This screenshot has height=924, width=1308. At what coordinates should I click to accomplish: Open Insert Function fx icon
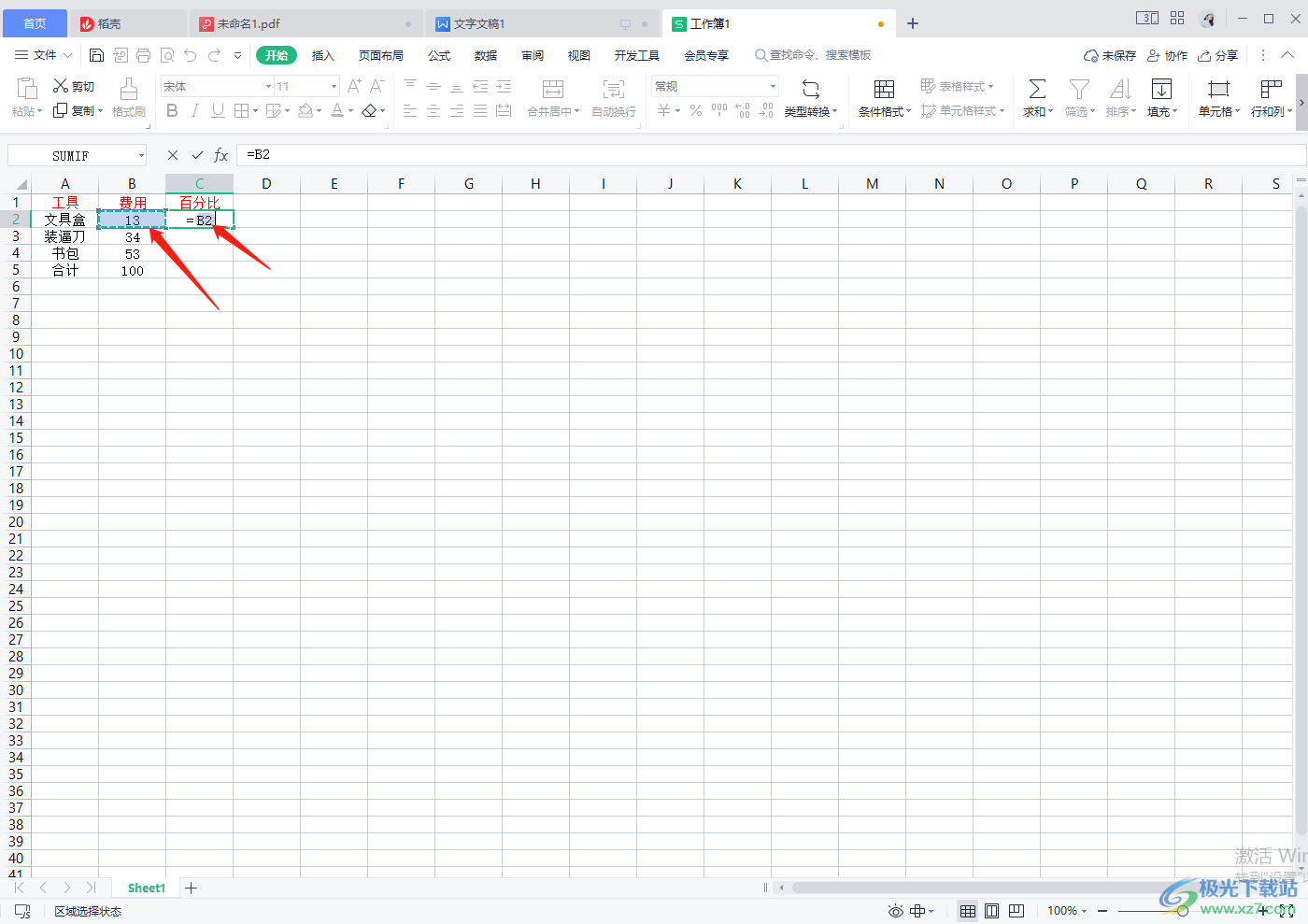pos(221,155)
